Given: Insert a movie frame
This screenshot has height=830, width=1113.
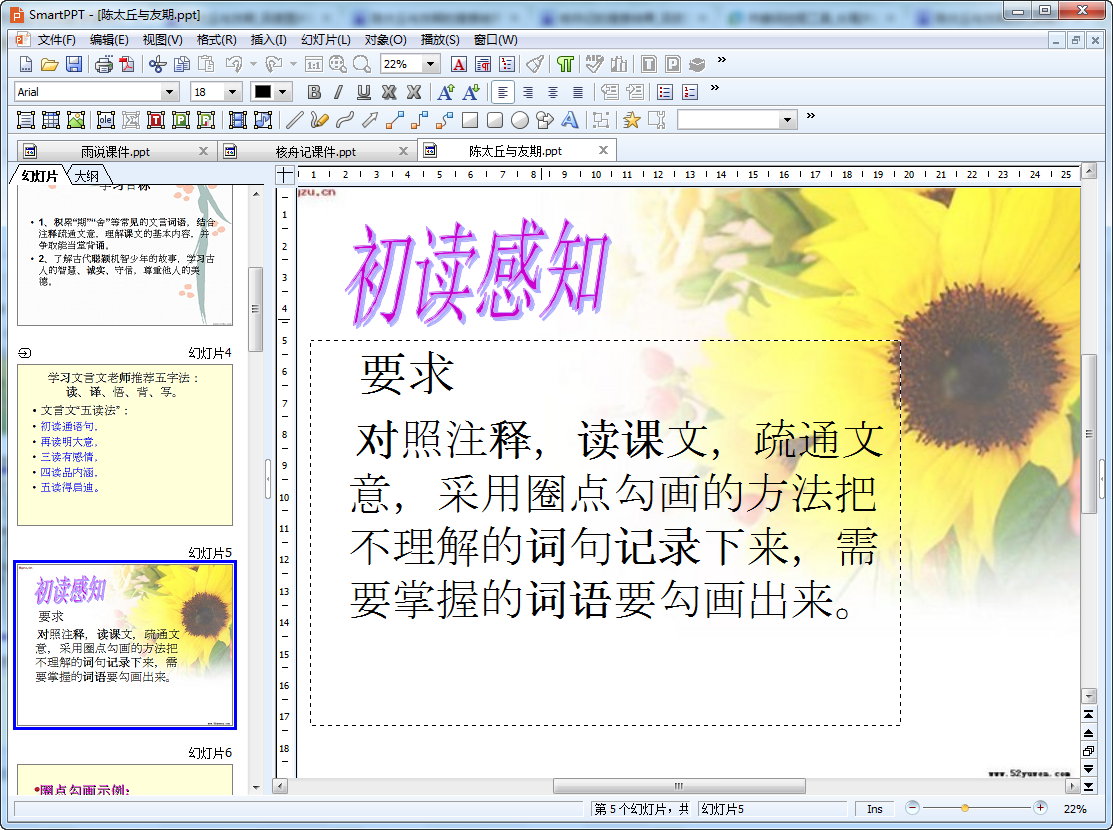Looking at the screenshot, I should click(x=237, y=120).
